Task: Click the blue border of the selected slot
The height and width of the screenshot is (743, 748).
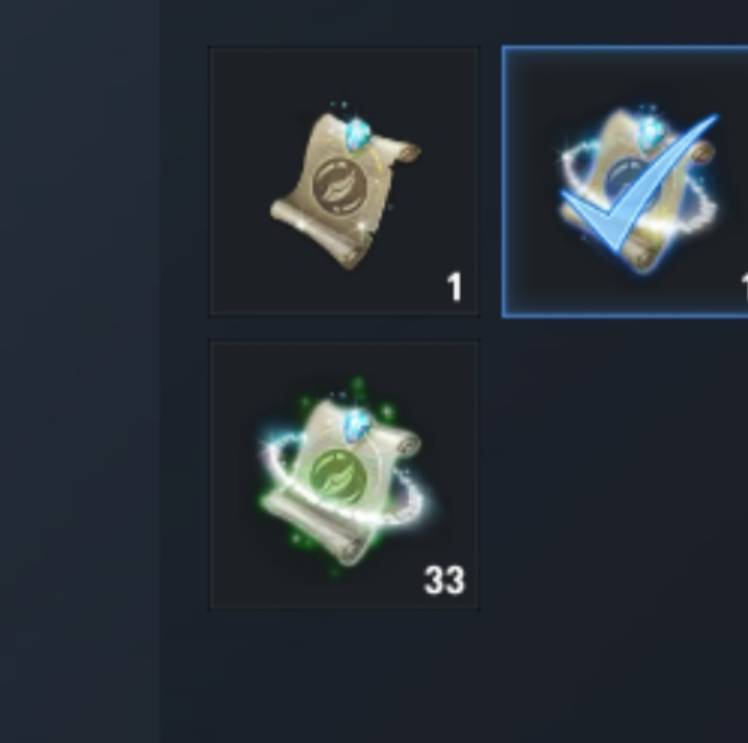Action: pyautogui.click(x=625, y=49)
